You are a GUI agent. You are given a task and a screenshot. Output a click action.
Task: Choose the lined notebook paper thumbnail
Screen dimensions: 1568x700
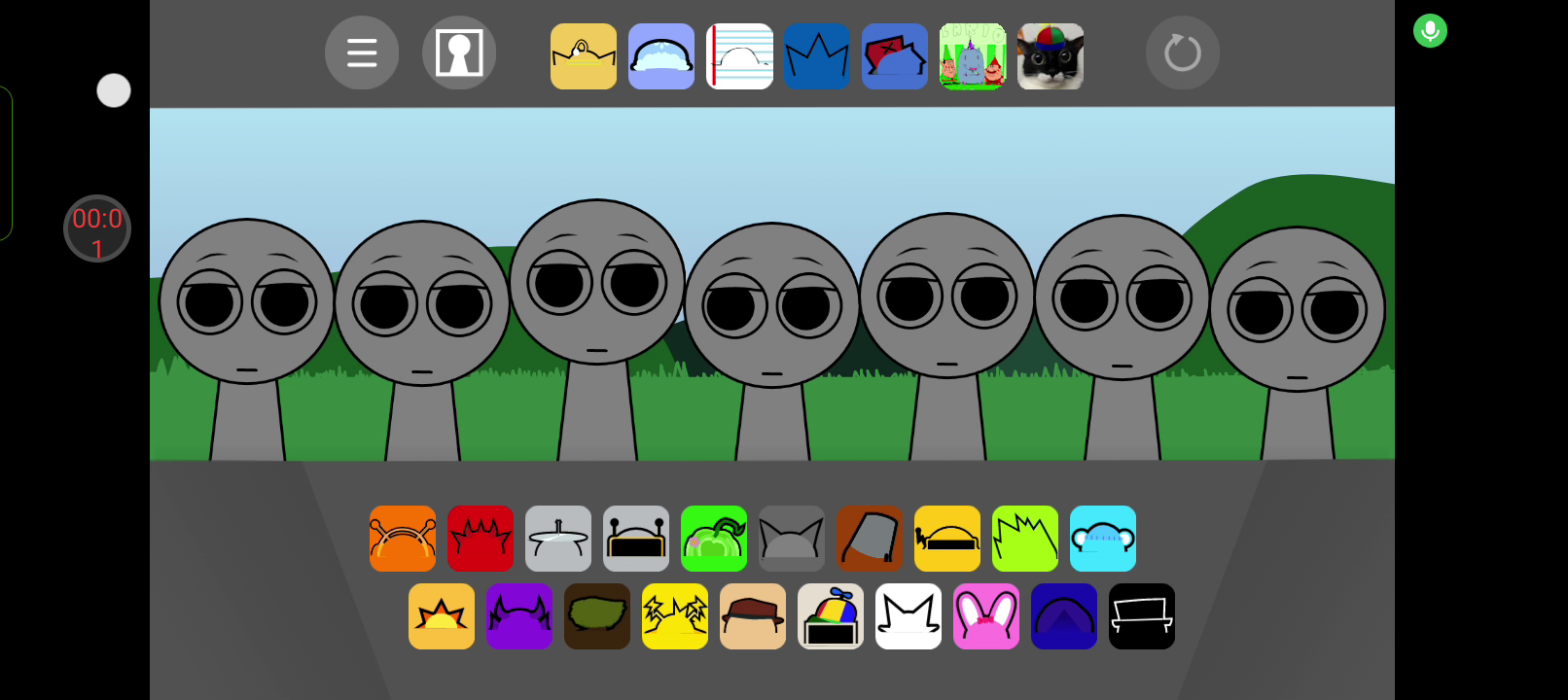pos(739,56)
